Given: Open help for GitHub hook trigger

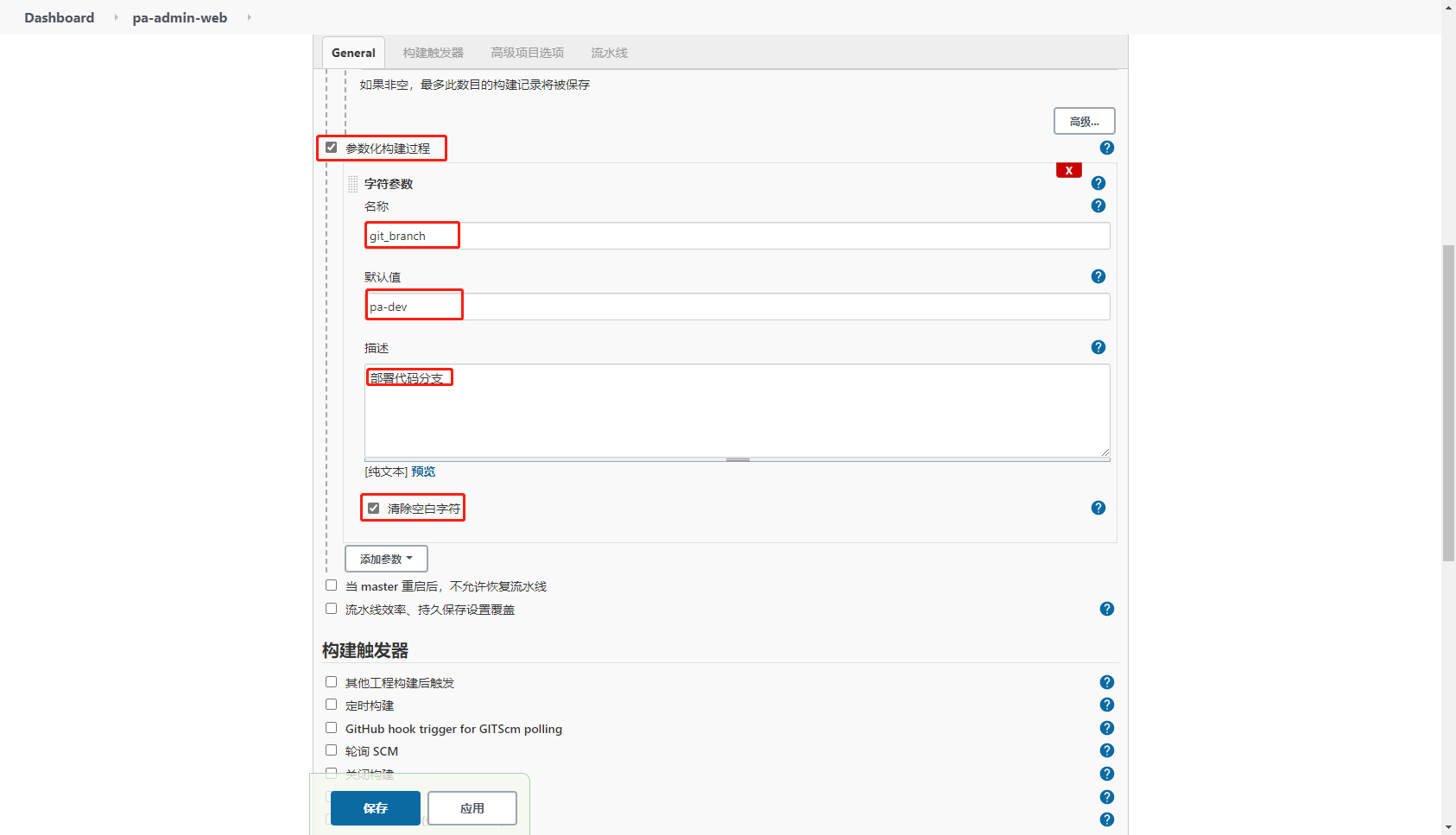Looking at the screenshot, I should pyautogui.click(x=1106, y=728).
